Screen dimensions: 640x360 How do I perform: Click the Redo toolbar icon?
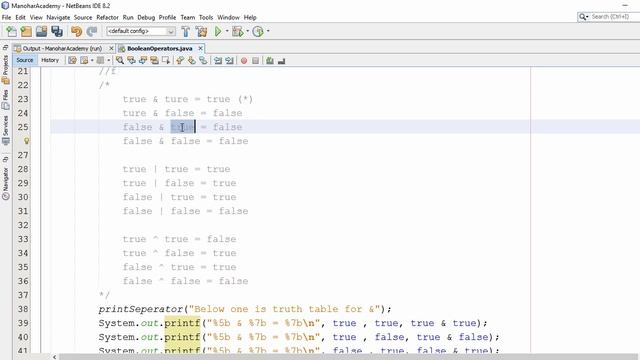point(92,31)
